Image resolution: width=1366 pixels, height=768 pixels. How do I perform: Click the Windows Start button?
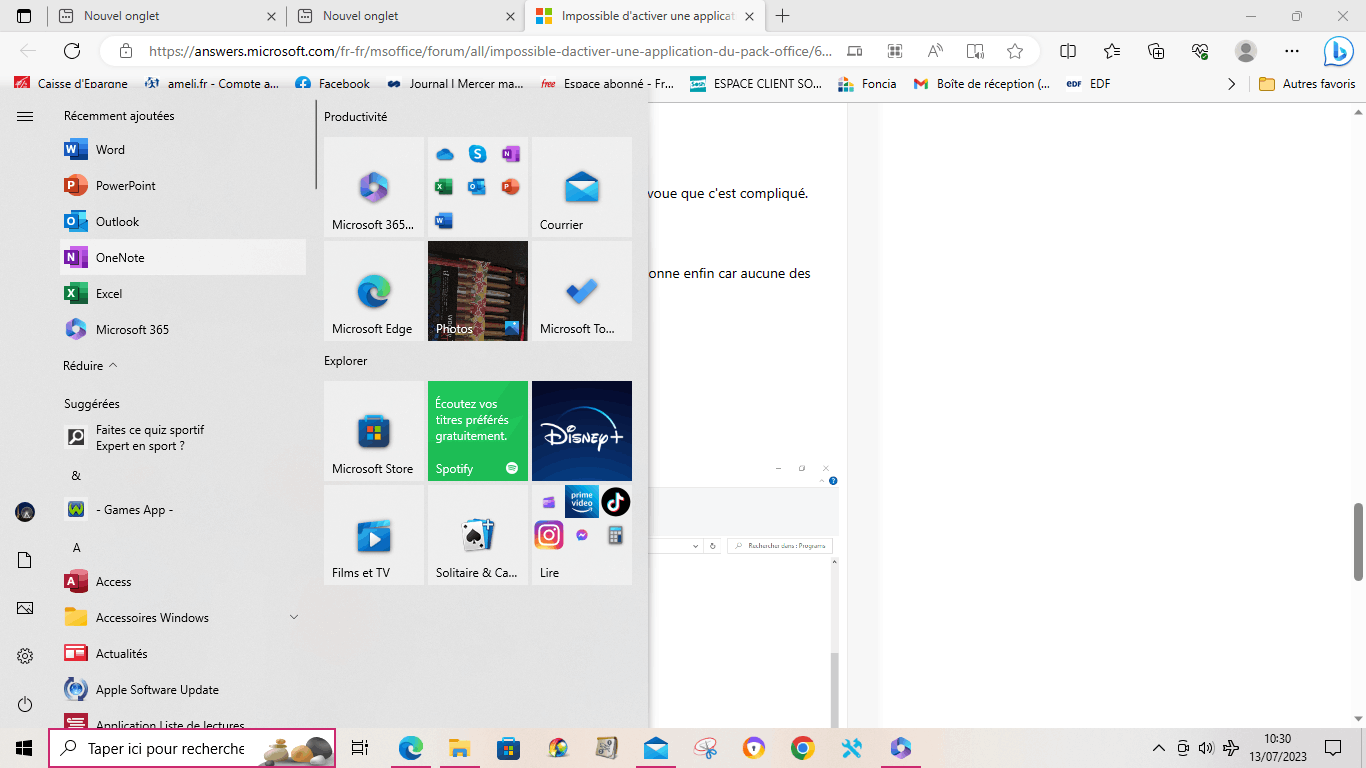[24, 748]
